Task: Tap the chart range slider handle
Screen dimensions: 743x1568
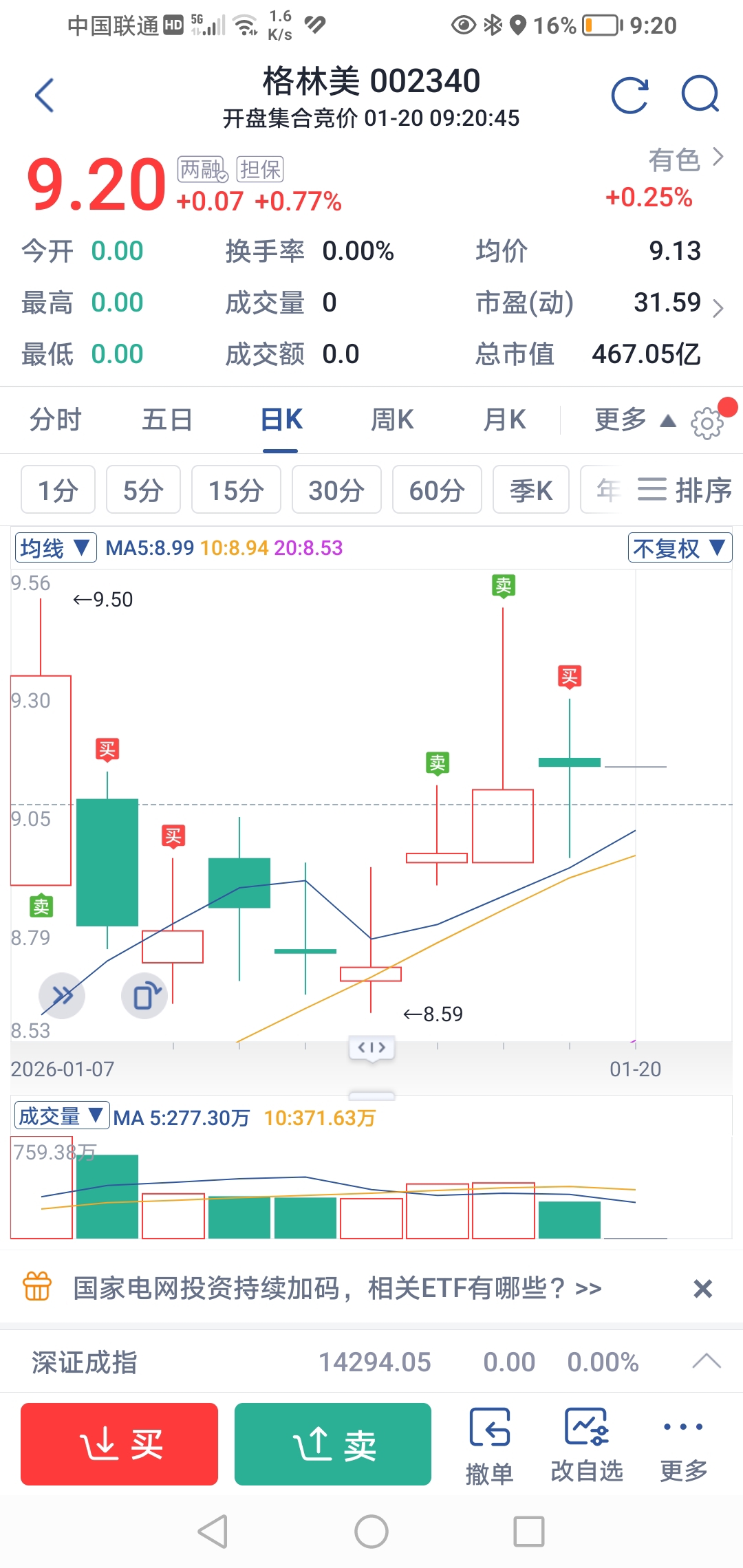Action: pyautogui.click(x=371, y=1047)
